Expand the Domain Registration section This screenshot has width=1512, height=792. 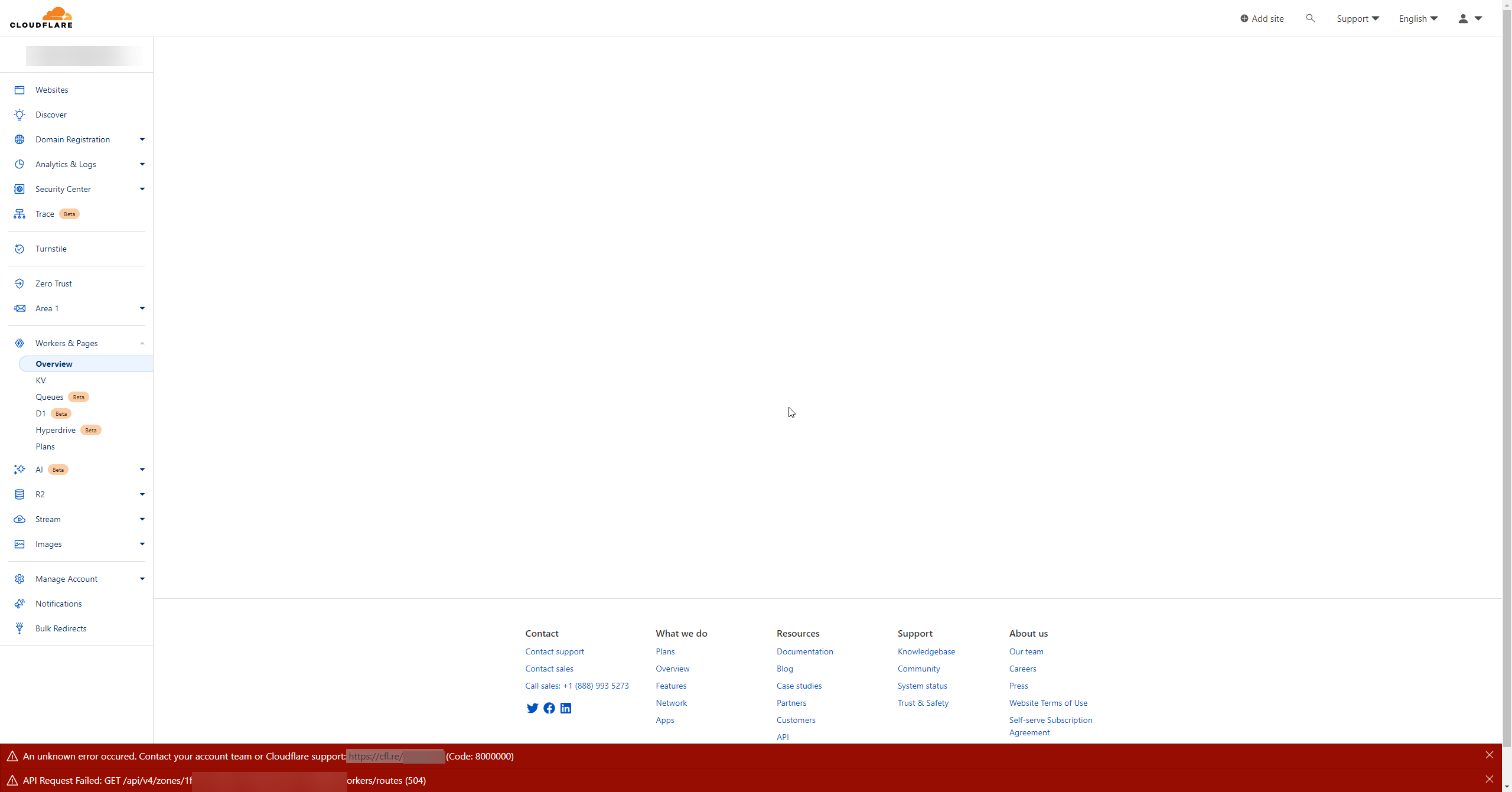click(142, 139)
